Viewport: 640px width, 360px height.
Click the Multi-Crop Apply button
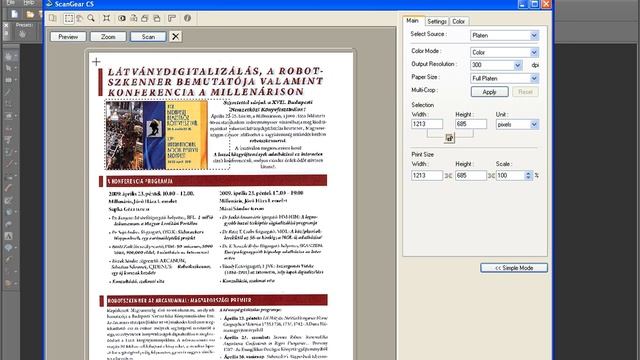click(489, 92)
